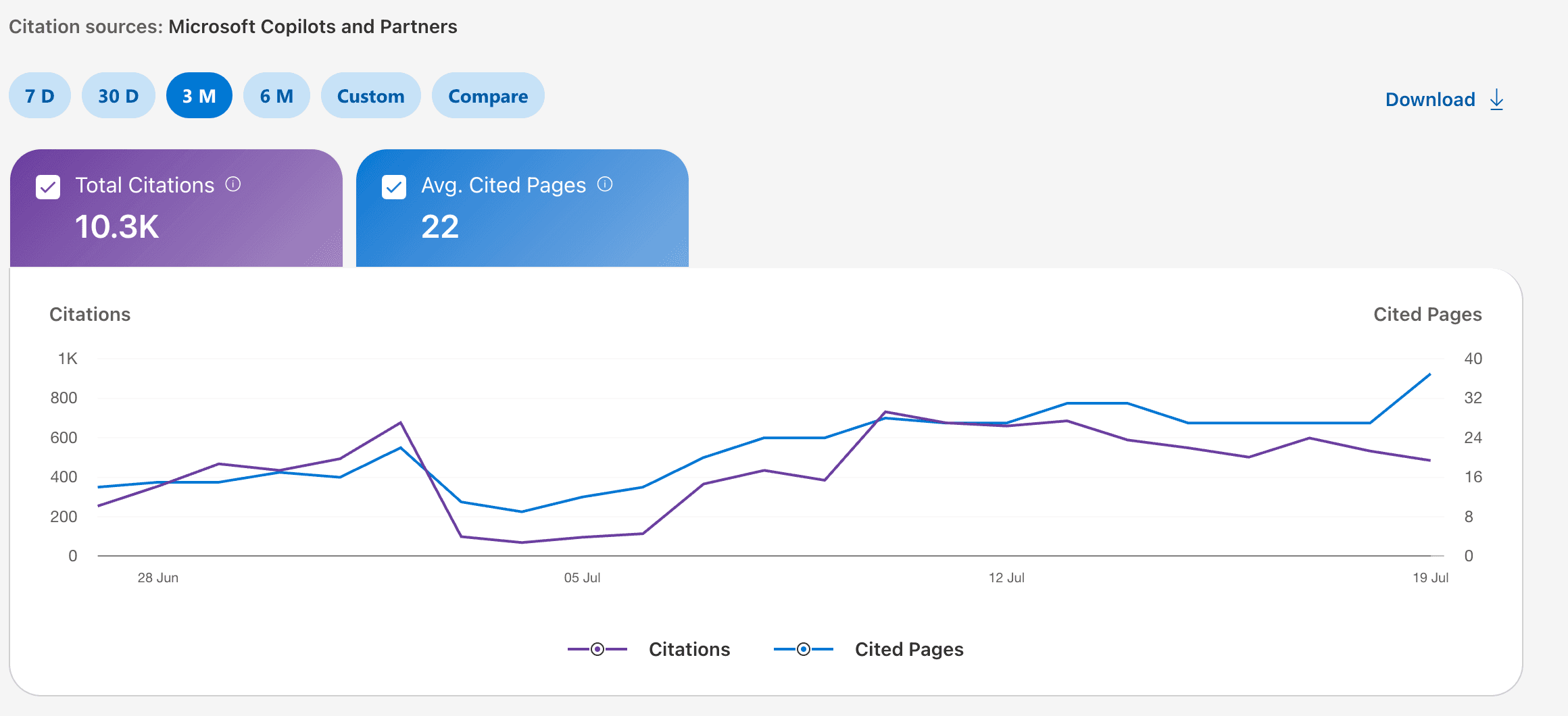The width and height of the screenshot is (1568, 716).
Task: Open the Avg. Cited Pages info icon
Action: coord(605,184)
